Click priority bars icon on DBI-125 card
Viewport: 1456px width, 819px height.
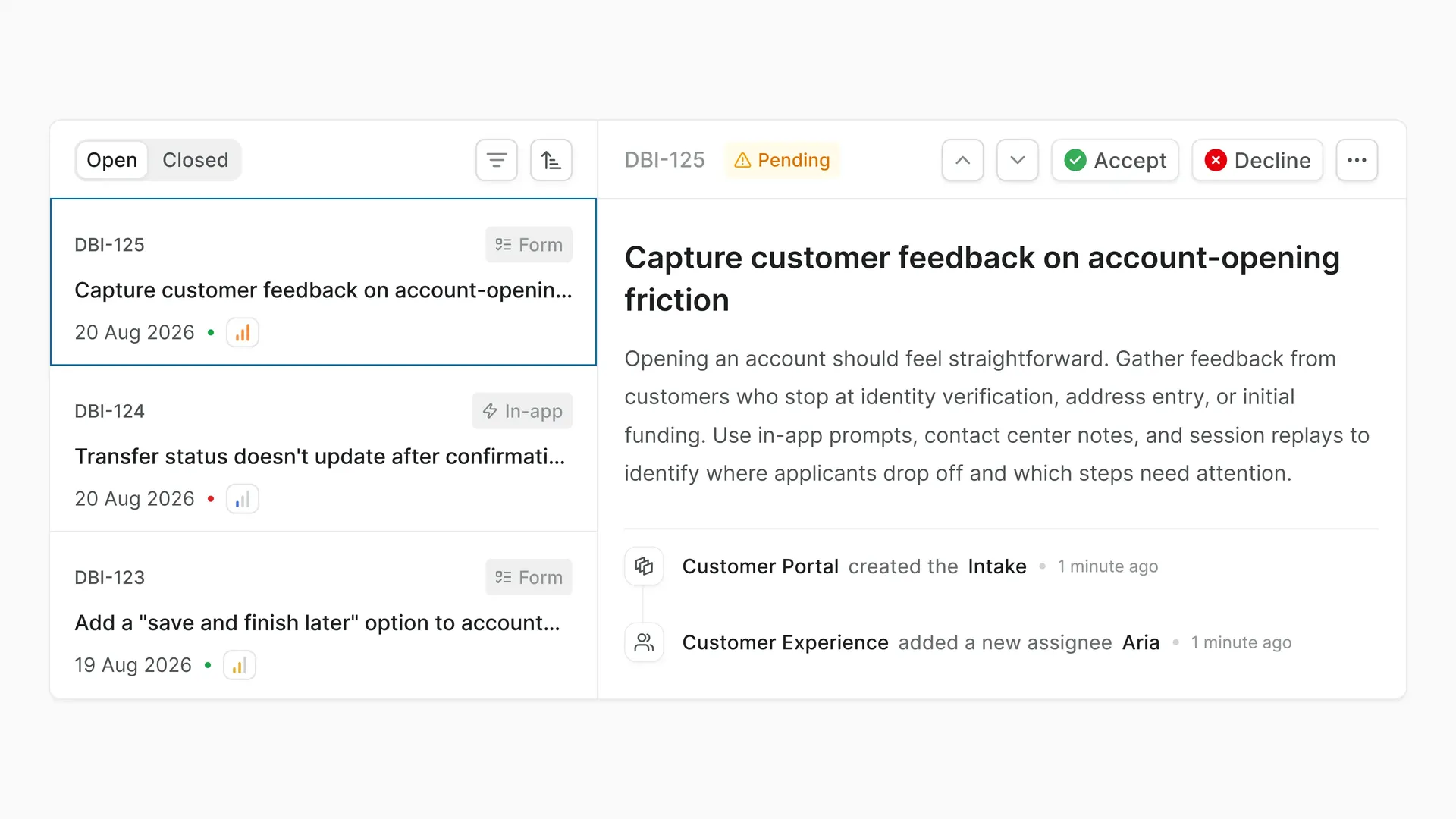(243, 333)
